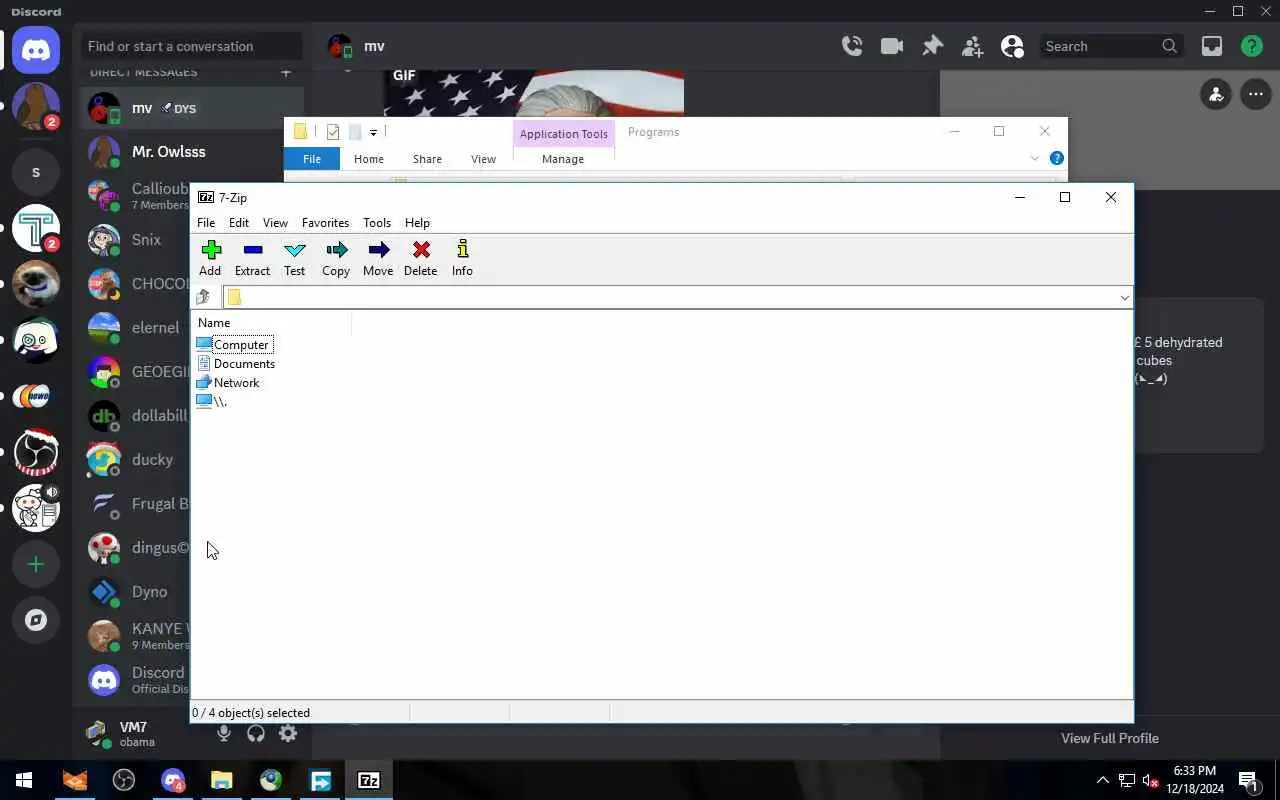Click the Discord Search field

pos(1111,46)
